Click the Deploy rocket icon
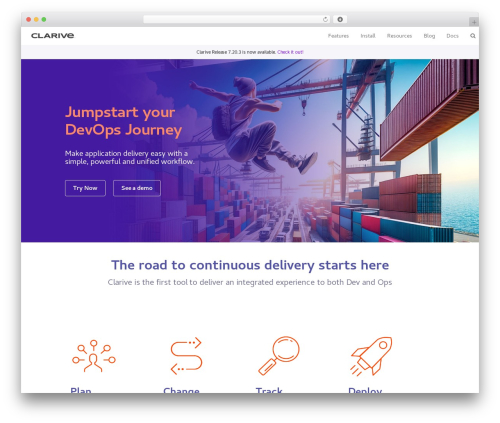 pyautogui.click(x=371, y=356)
